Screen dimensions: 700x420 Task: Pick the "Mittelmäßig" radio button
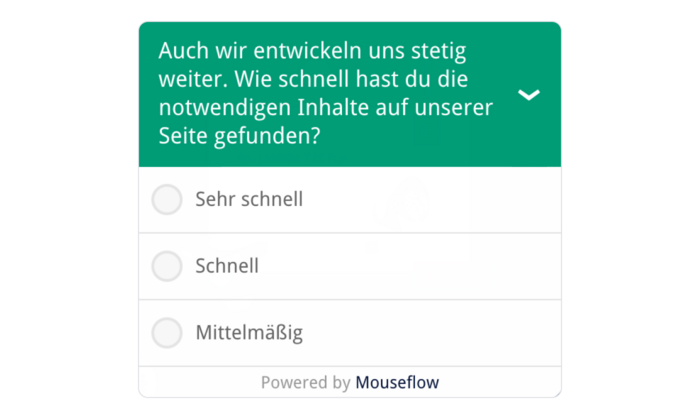pyautogui.click(x=167, y=332)
